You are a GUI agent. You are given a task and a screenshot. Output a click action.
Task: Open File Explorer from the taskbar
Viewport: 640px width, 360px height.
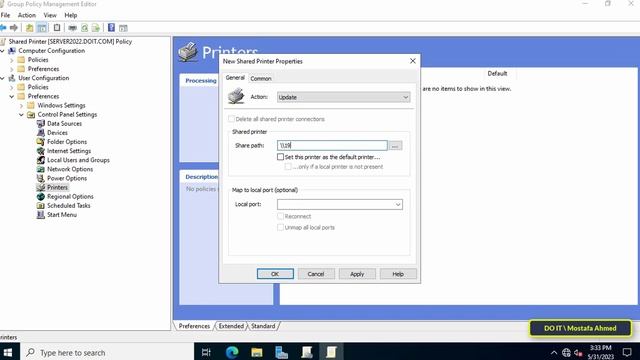pyautogui.click(x=257, y=352)
